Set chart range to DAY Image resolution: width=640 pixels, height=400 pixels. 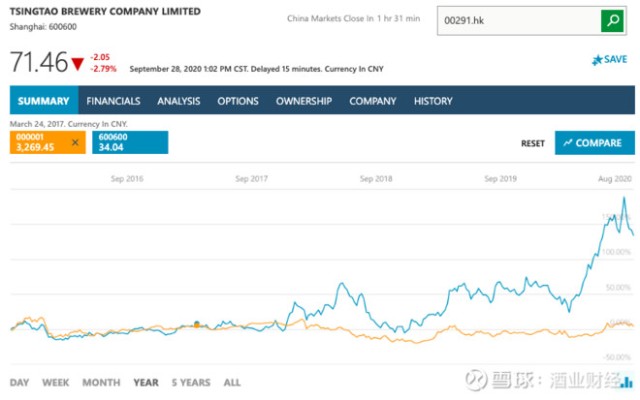19,382
